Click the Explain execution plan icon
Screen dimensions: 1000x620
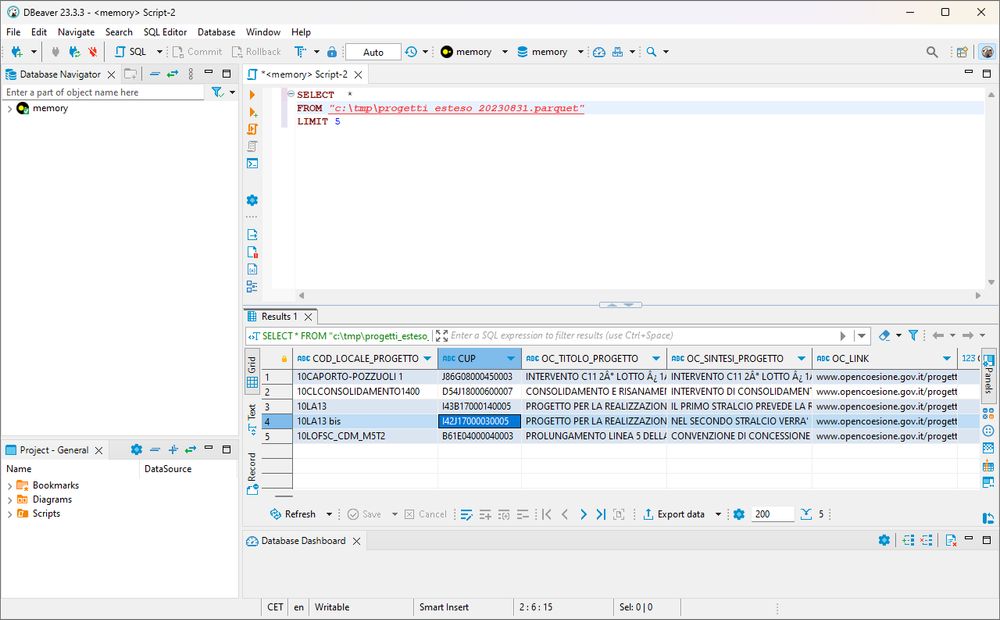(253, 146)
